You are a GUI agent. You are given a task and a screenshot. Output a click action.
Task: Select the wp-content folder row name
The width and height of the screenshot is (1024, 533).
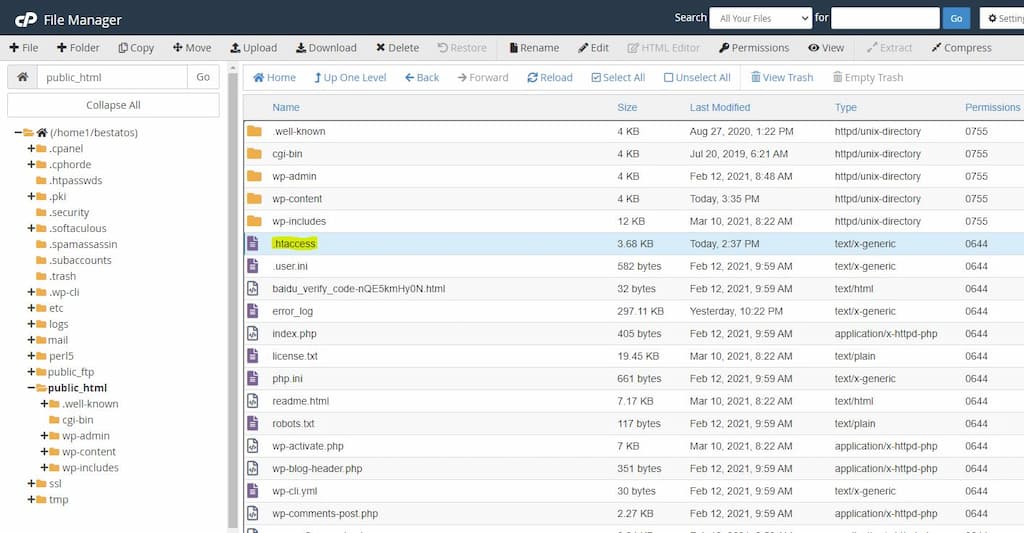point(297,199)
